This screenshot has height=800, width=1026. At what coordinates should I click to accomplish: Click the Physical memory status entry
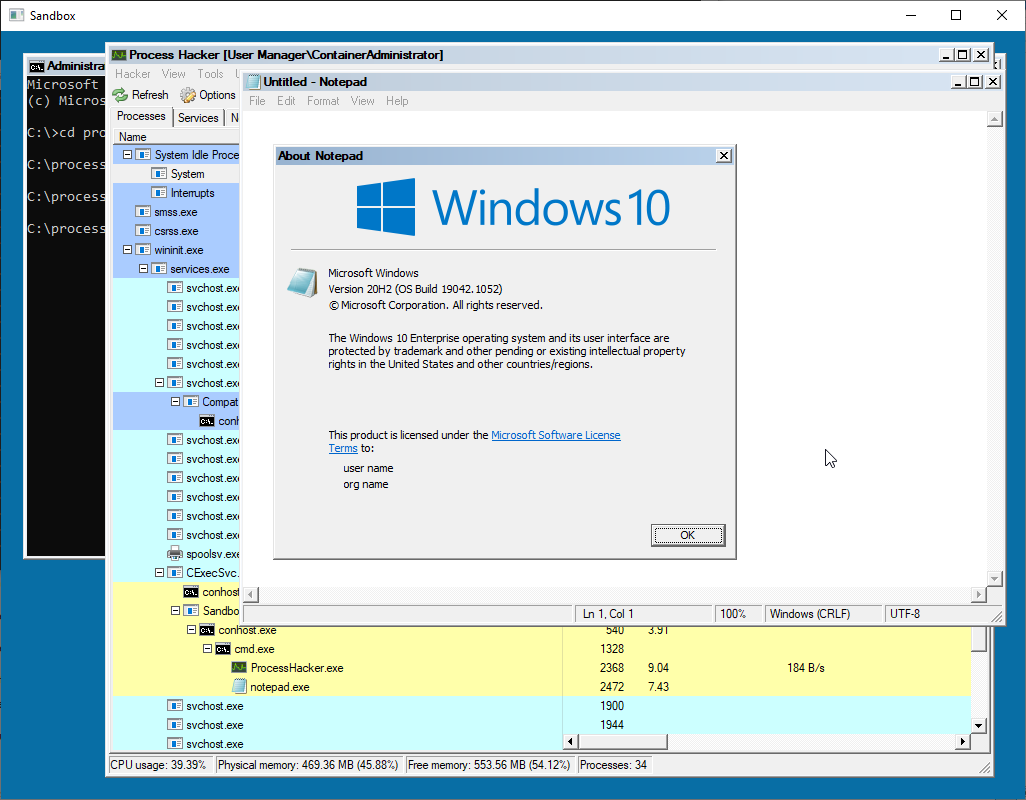(x=308, y=765)
